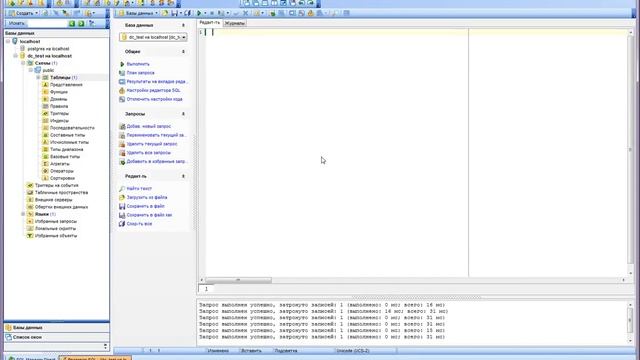Image resolution: width=640 pixels, height=360 pixels.
Task: Click Добавить в избранные запросы link
Action: [x=157, y=162]
